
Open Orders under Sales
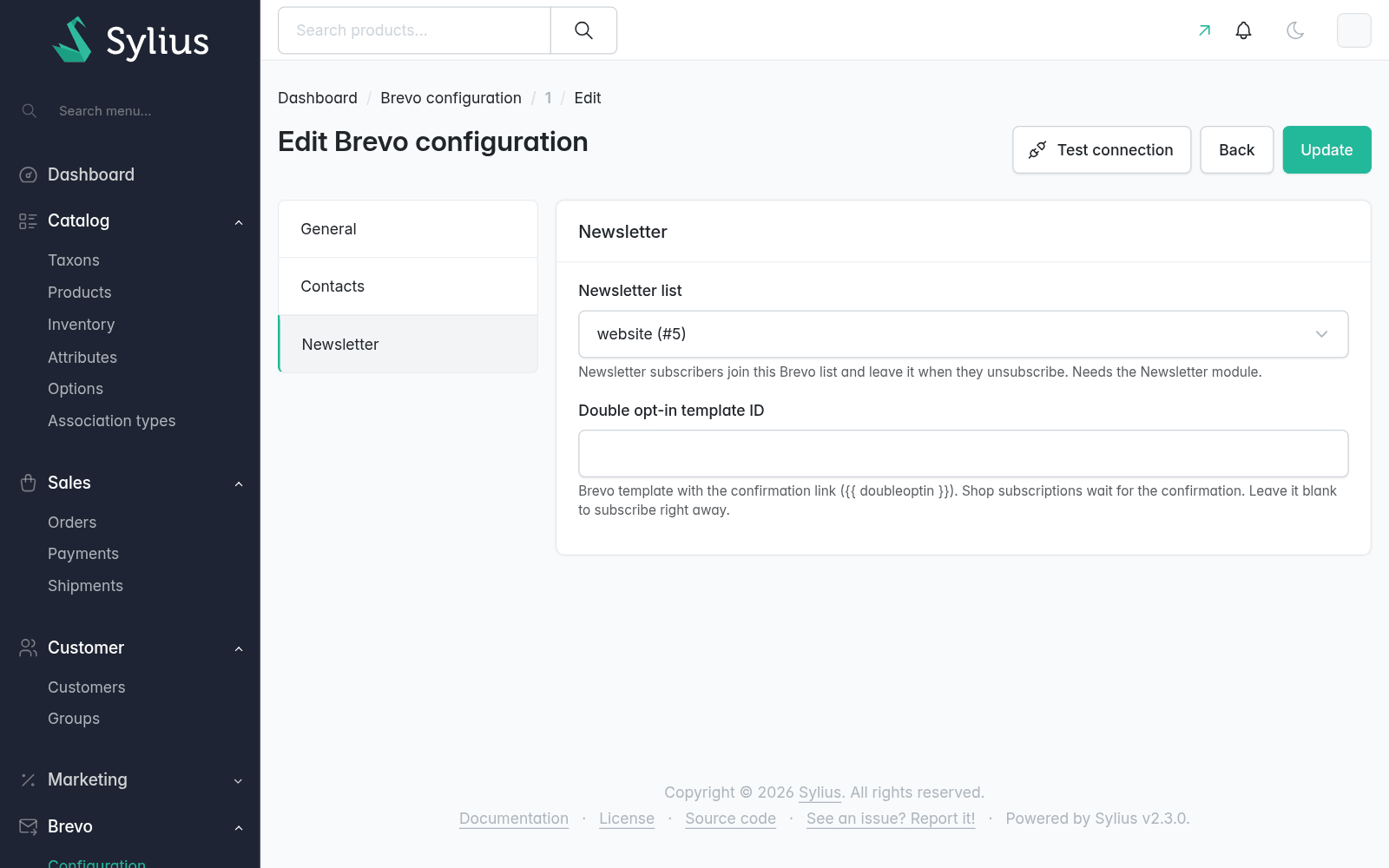72,523
